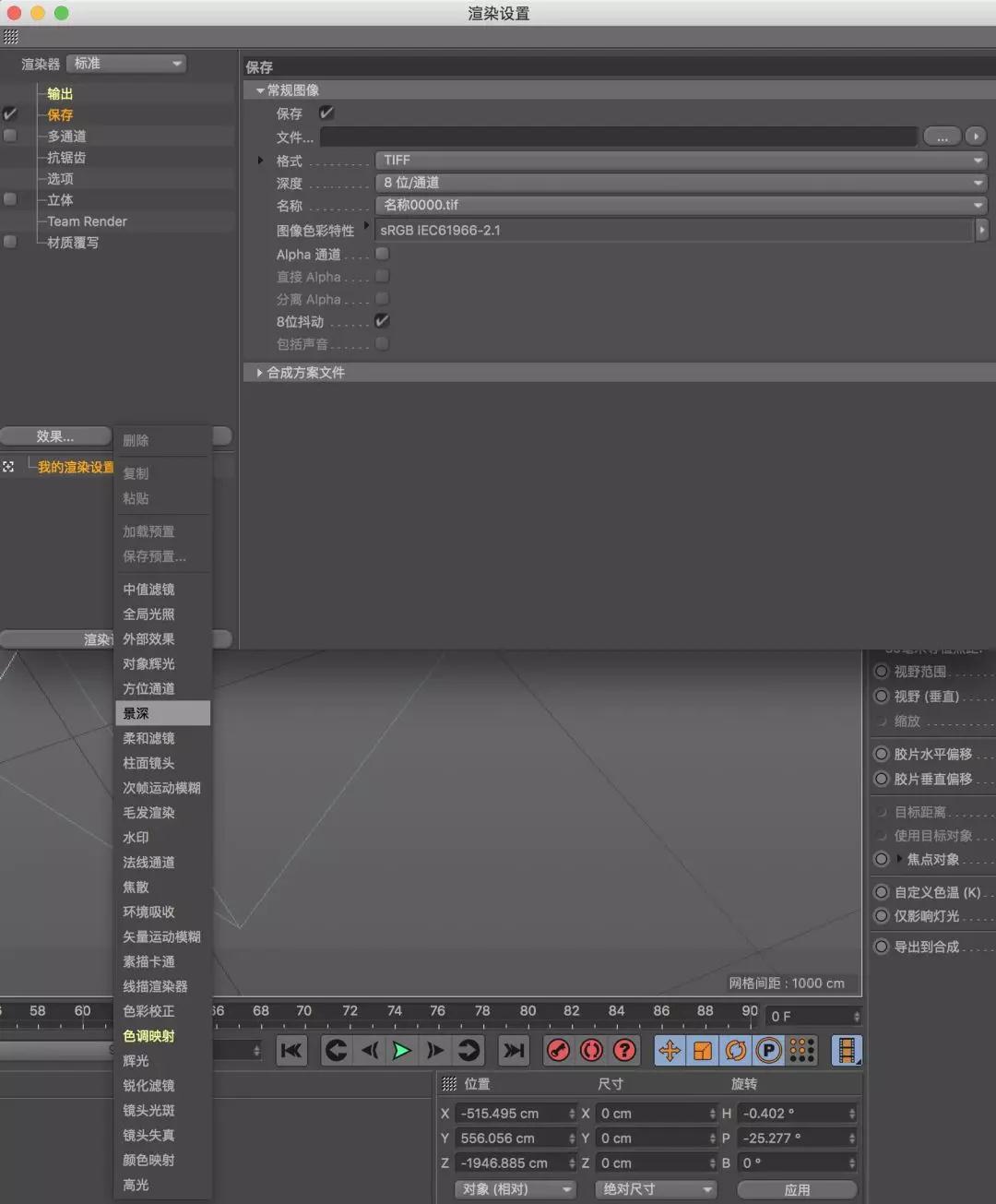Image resolution: width=996 pixels, height=1204 pixels.
Task: Enable the 材质覆写 checkbox in the settings tree
Action: tap(10, 242)
